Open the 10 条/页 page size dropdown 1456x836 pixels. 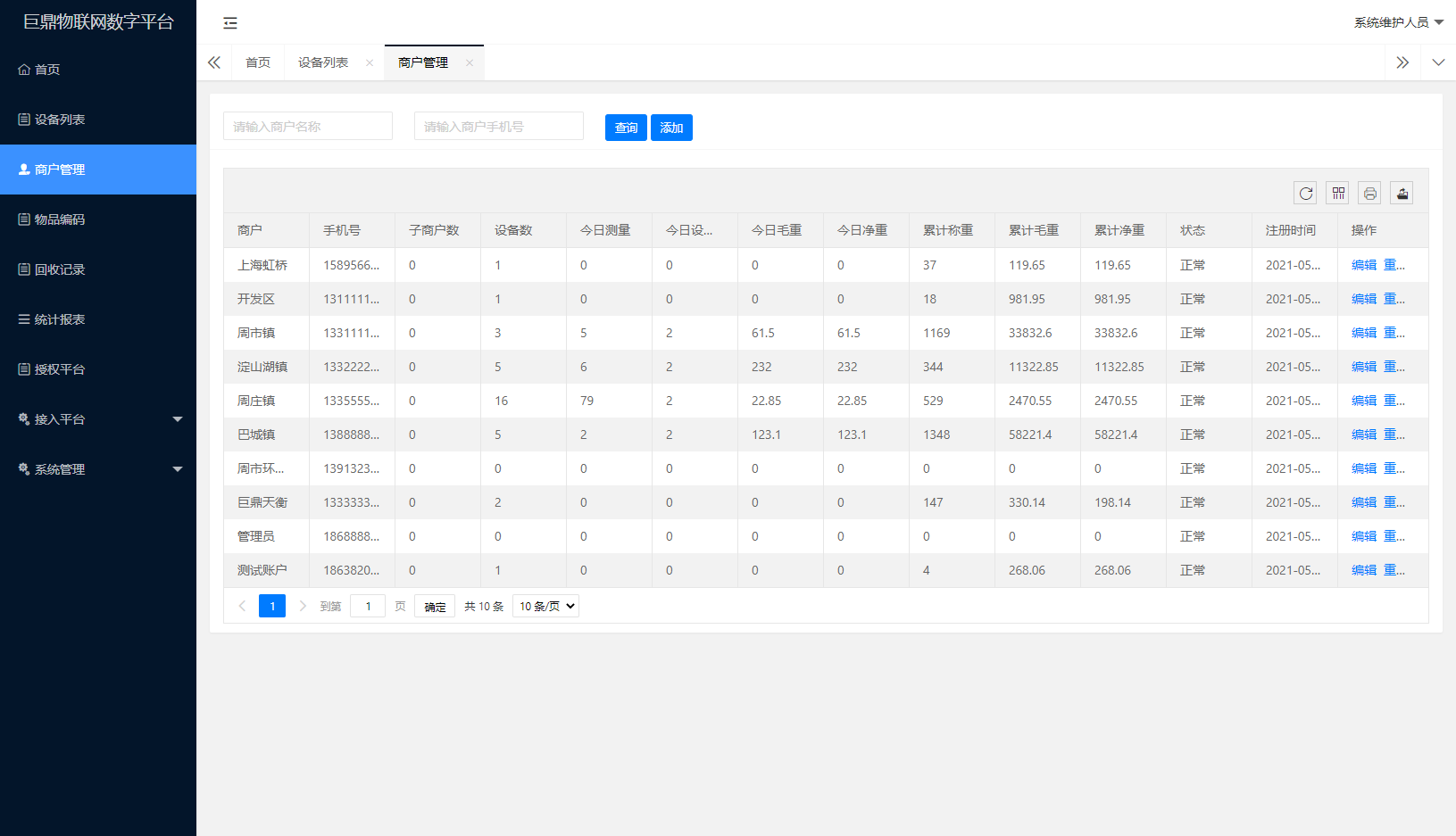546,607
